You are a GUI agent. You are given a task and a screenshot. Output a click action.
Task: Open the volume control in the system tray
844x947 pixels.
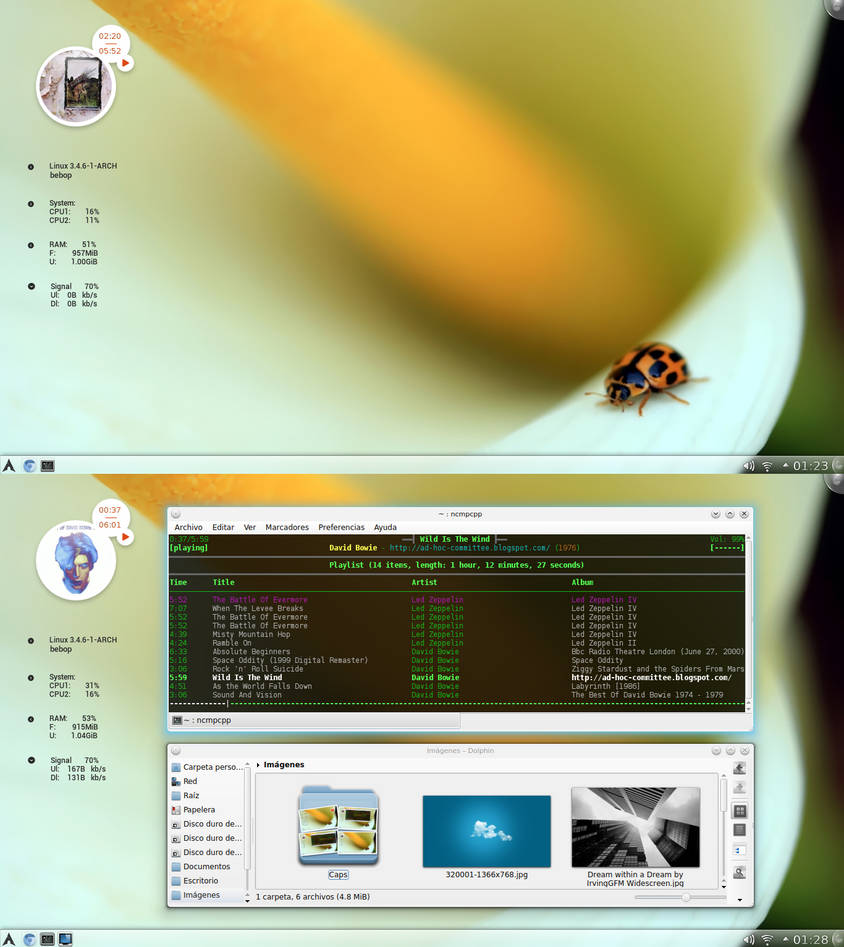point(748,939)
